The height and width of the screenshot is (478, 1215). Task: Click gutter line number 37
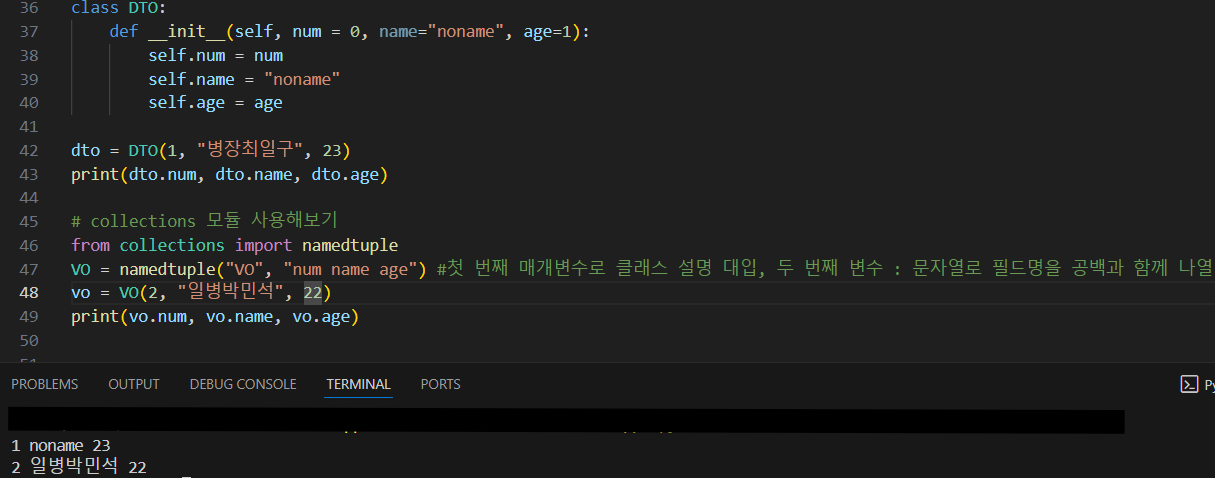pos(28,31)
